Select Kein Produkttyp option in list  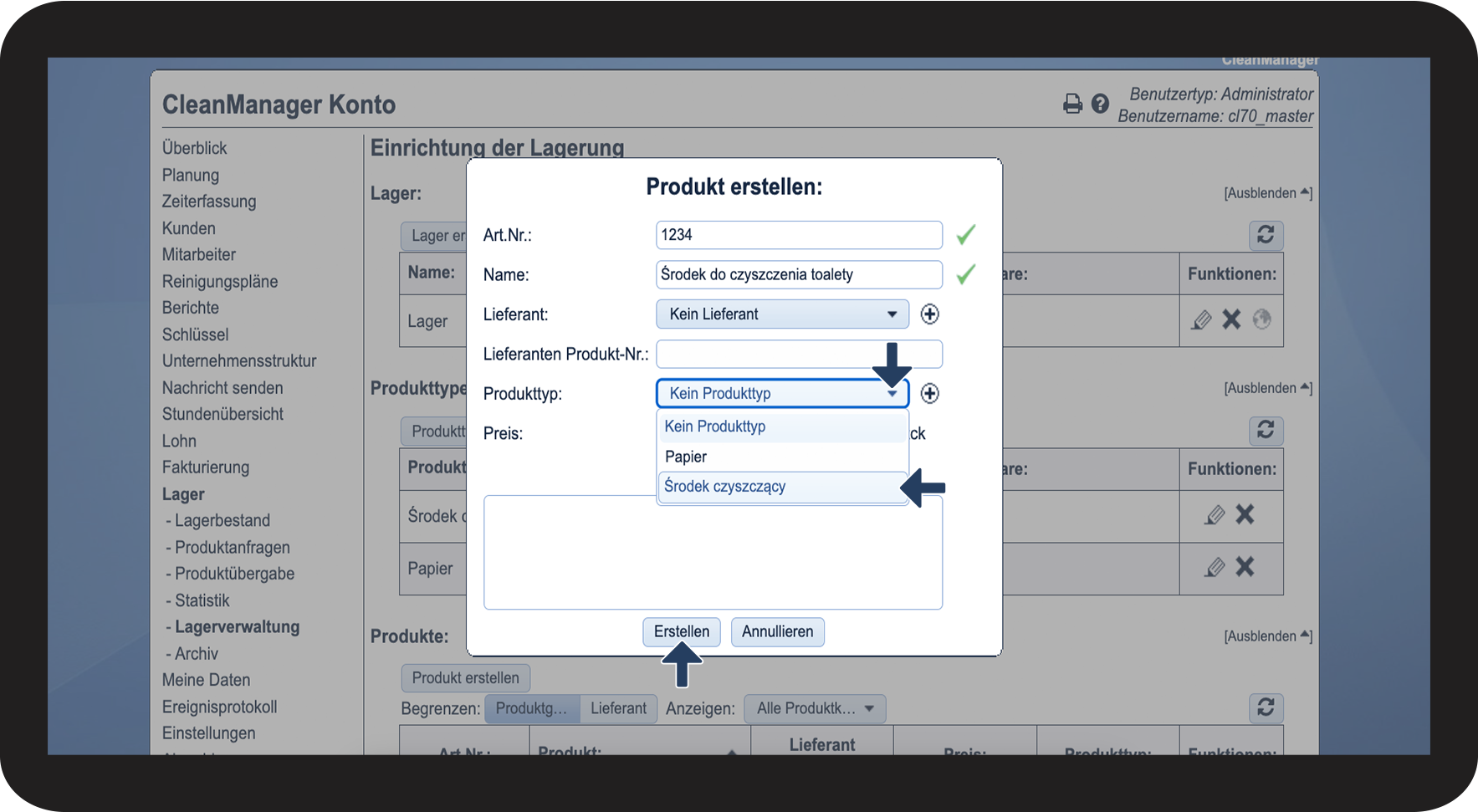click(782, 426)
